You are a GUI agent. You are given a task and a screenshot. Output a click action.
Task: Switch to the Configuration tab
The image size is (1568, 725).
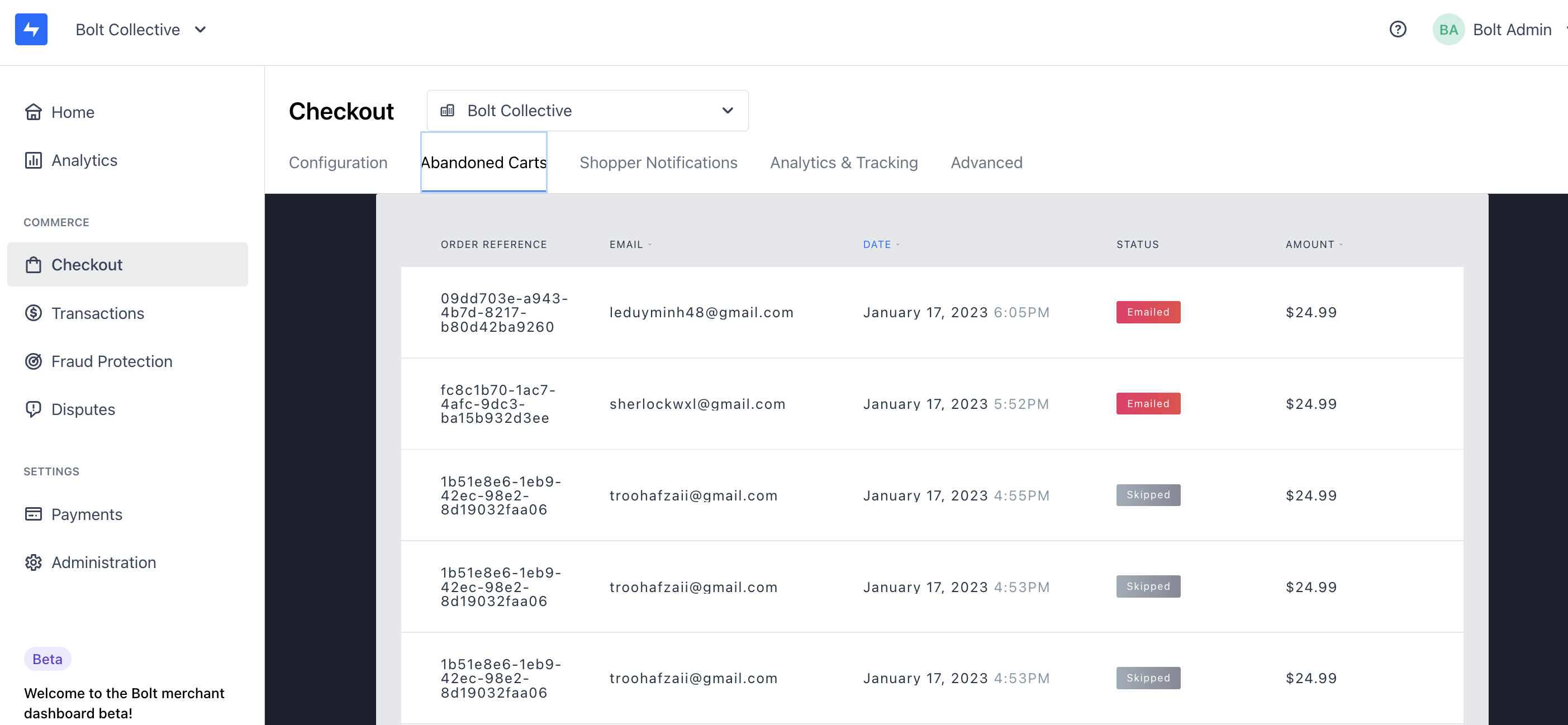[338, 163]
